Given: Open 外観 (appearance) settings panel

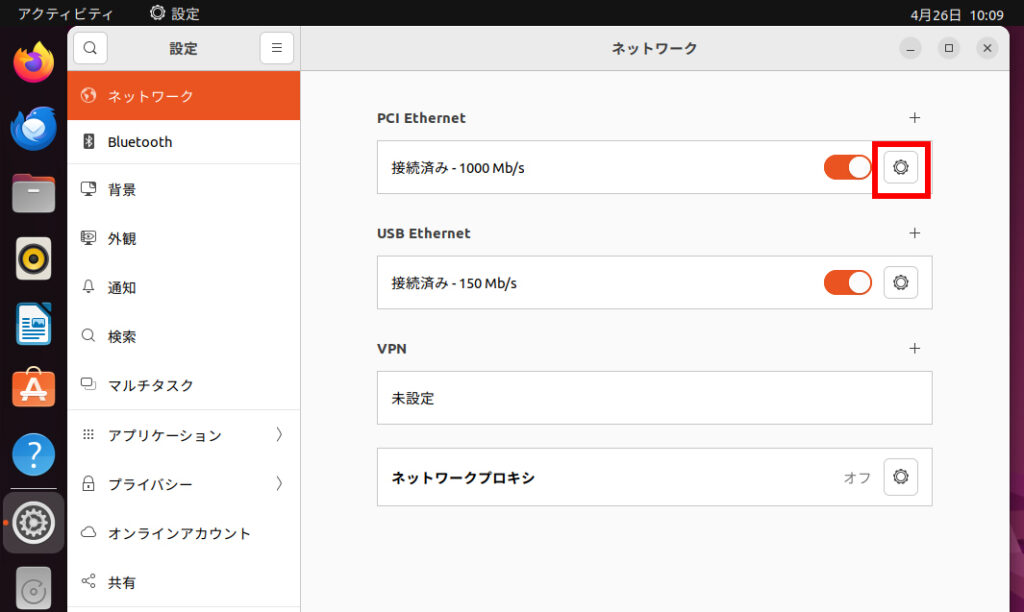Looking at the screenshot, I should (x=184, y=238).
